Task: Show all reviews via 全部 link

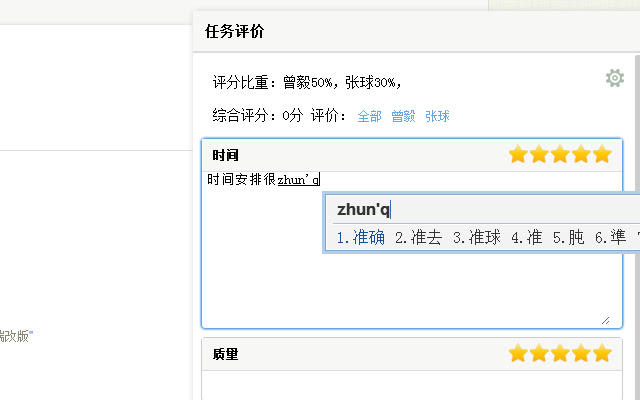Action: click(x=369, y=116)
